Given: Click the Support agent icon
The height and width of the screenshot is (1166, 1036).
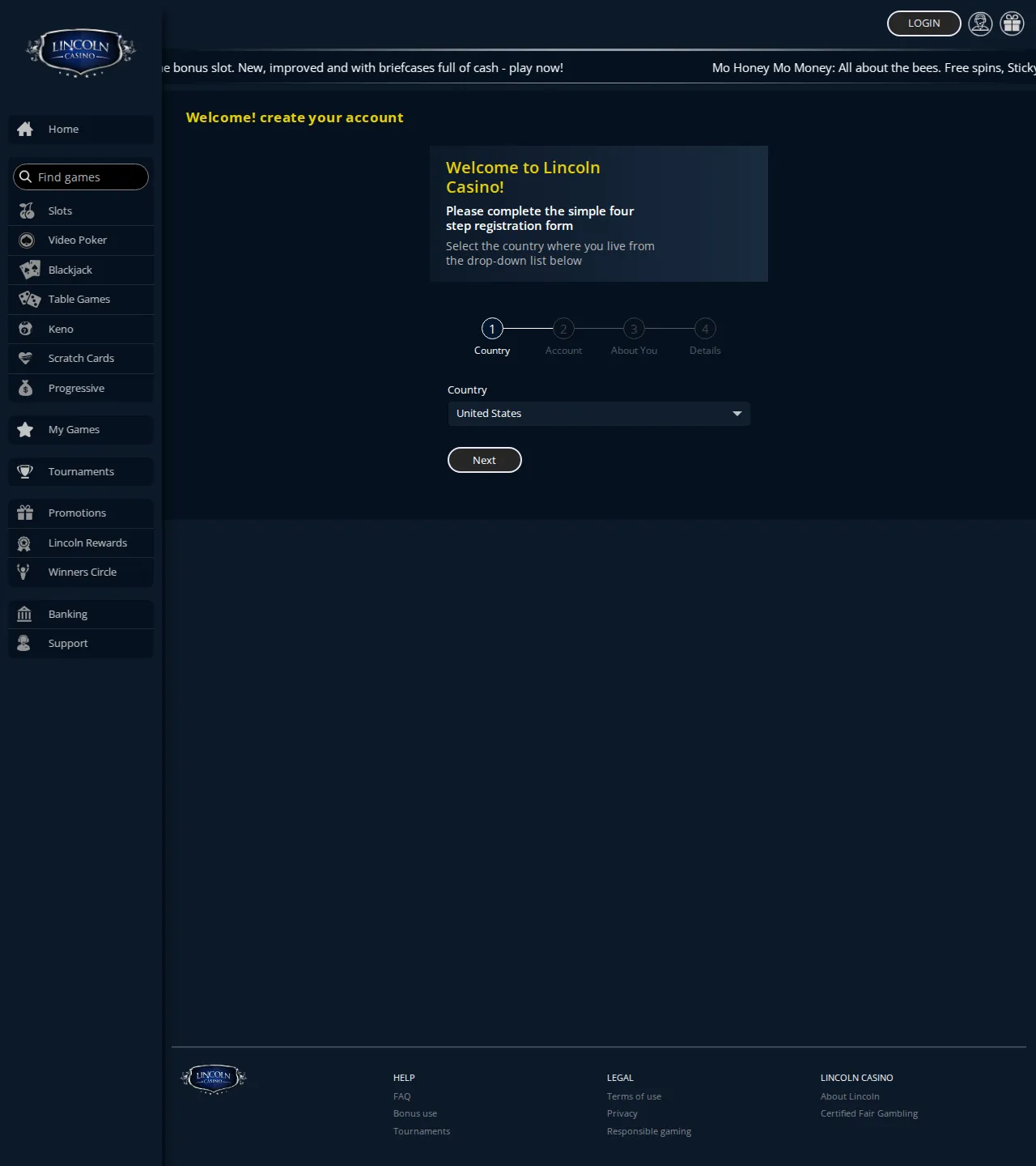Looking at the screenshot, I should [23, 643].
